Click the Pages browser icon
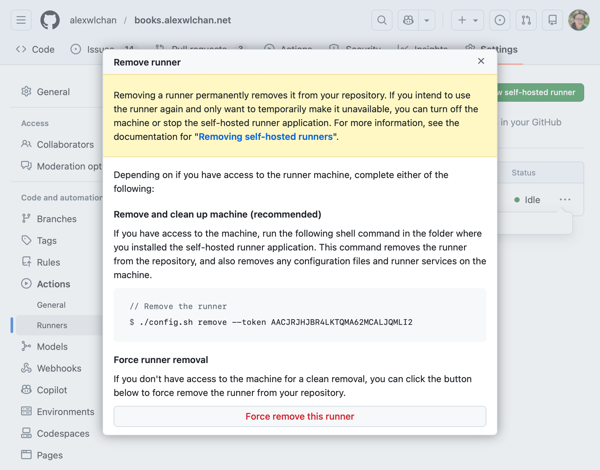This screenshot has width=600, height=470. [x=26, y=455]
